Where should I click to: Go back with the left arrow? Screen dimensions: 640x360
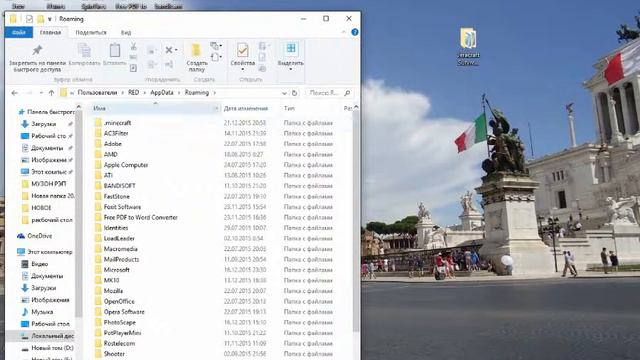tap(15, 93)
